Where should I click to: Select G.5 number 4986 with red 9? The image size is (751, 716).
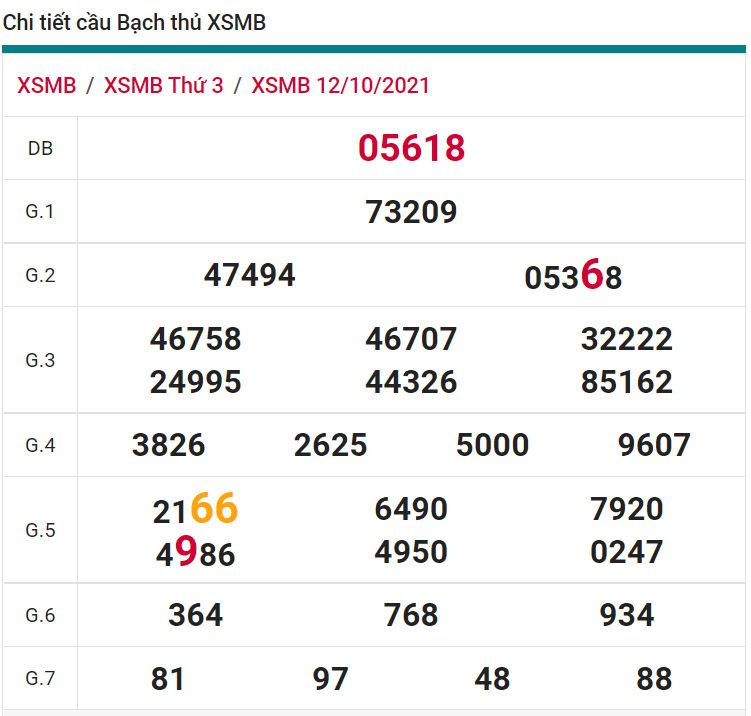point(195,552)
